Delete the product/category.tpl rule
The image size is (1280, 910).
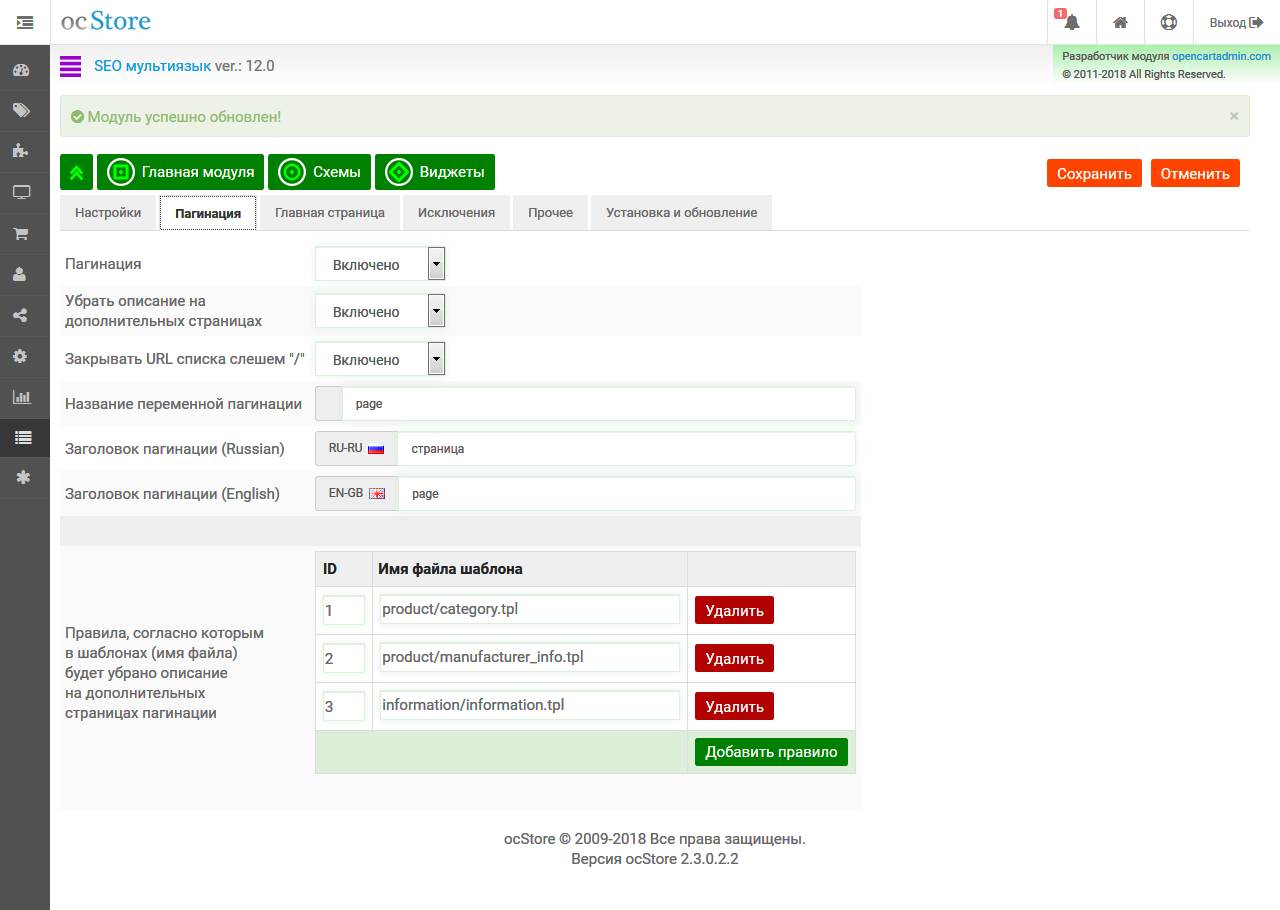(x=734, y=610)
